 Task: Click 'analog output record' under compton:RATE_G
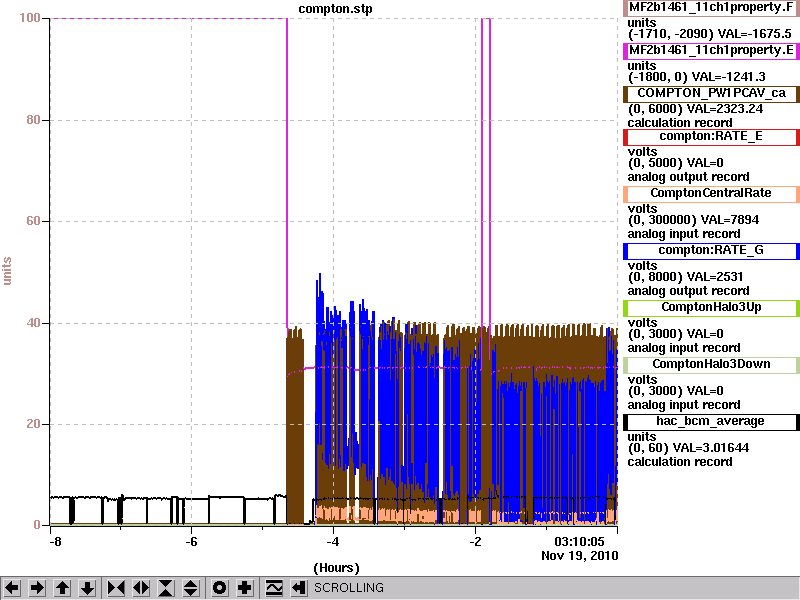688,291
